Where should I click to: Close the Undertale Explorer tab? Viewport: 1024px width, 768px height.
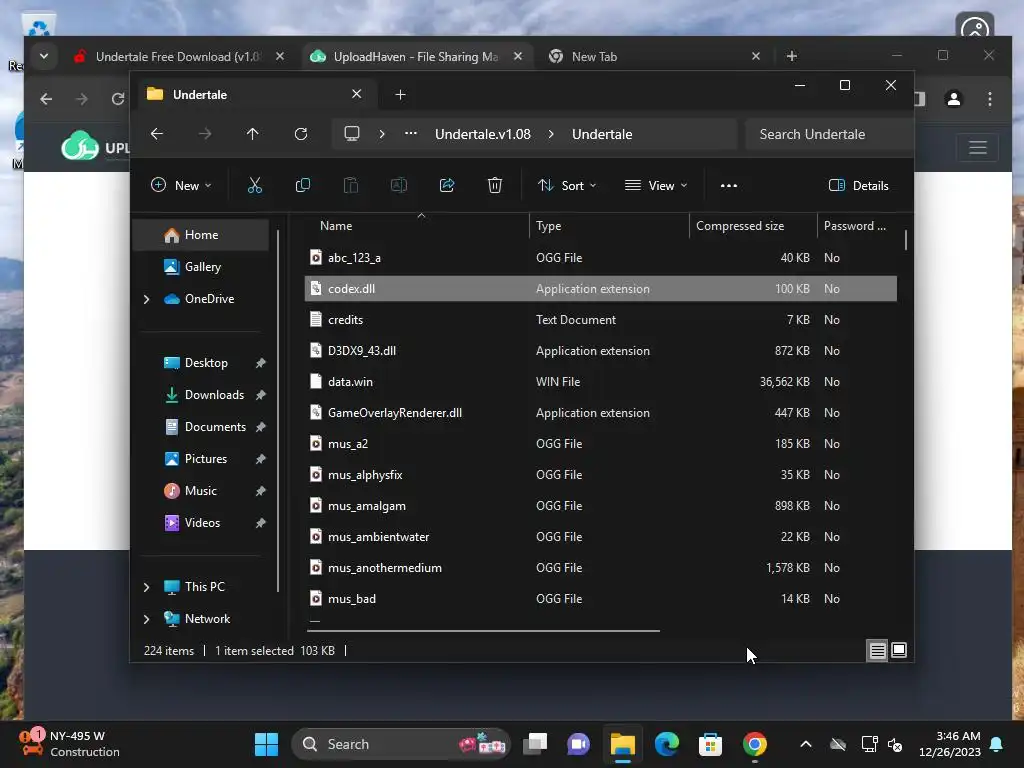(x=357, y=94)
